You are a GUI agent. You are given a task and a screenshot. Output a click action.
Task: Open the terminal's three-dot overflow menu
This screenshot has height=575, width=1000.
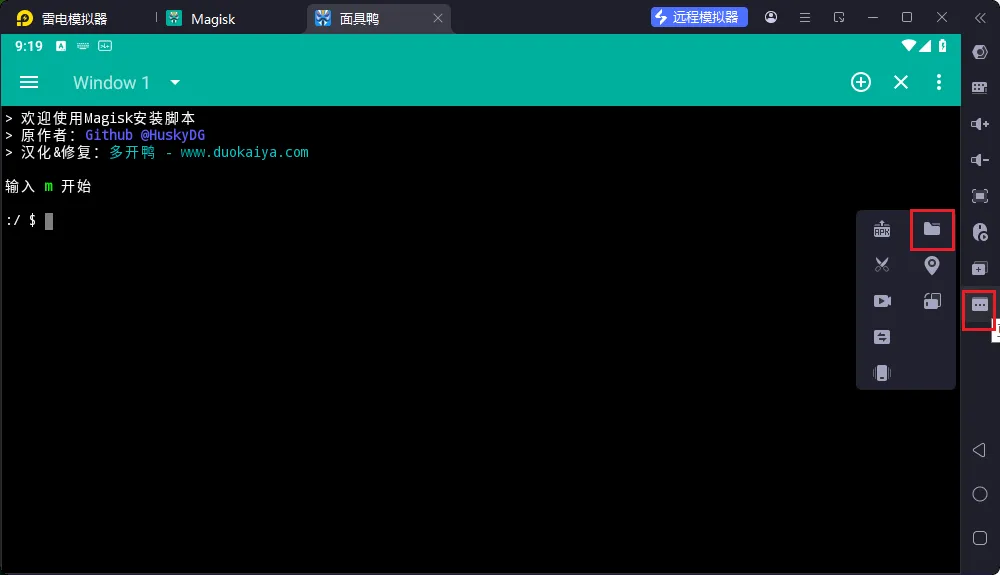[x=938, y=82]
